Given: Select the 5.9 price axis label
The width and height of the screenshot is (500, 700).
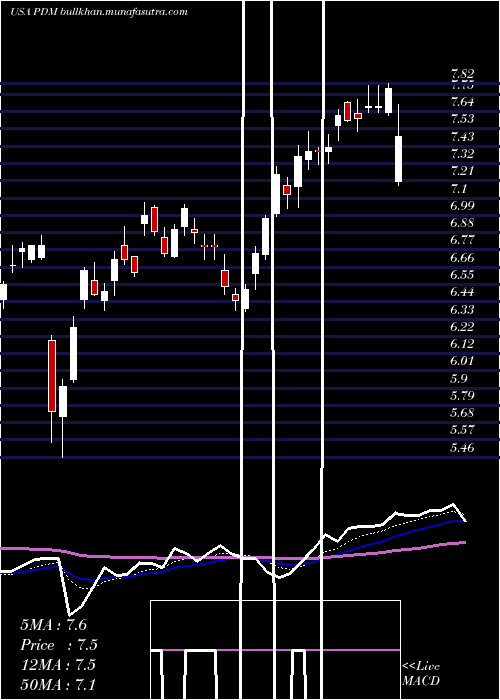Looking at the screenshot, I should click(459, 379).
